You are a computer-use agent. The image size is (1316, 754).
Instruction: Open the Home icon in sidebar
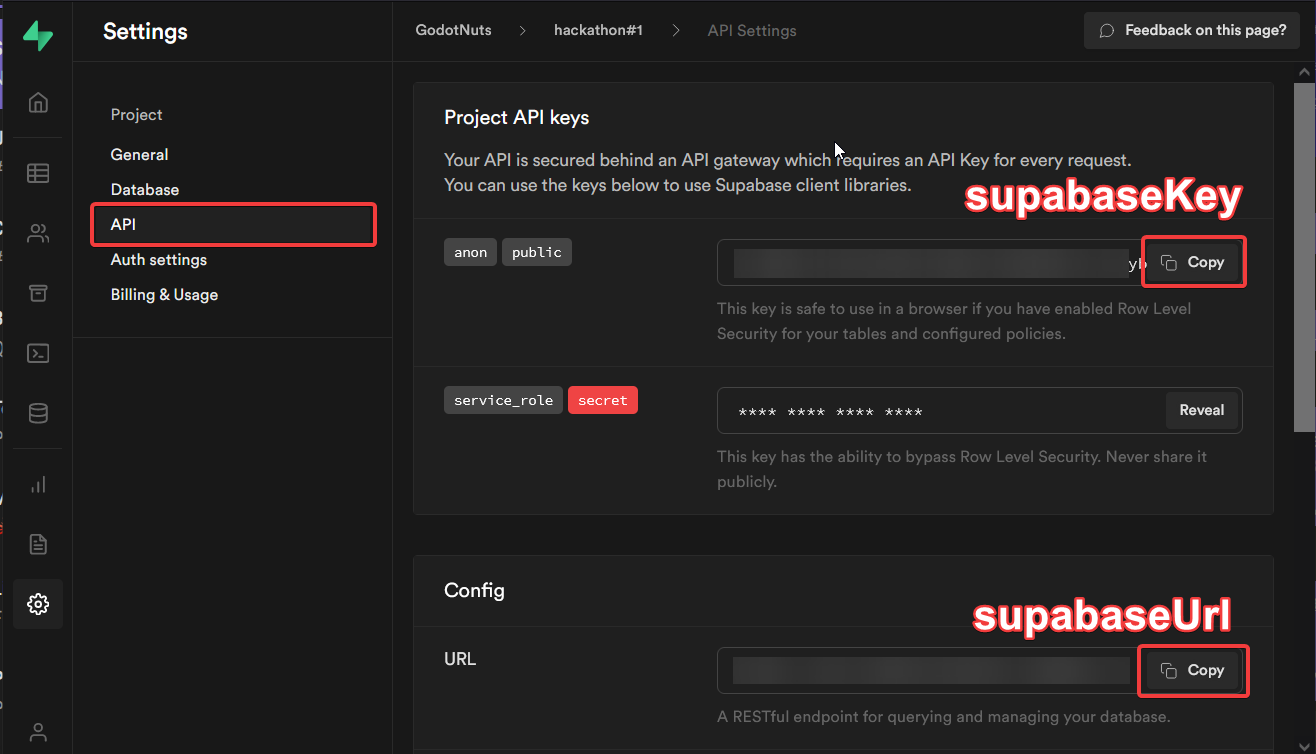(x=38, y=103)
